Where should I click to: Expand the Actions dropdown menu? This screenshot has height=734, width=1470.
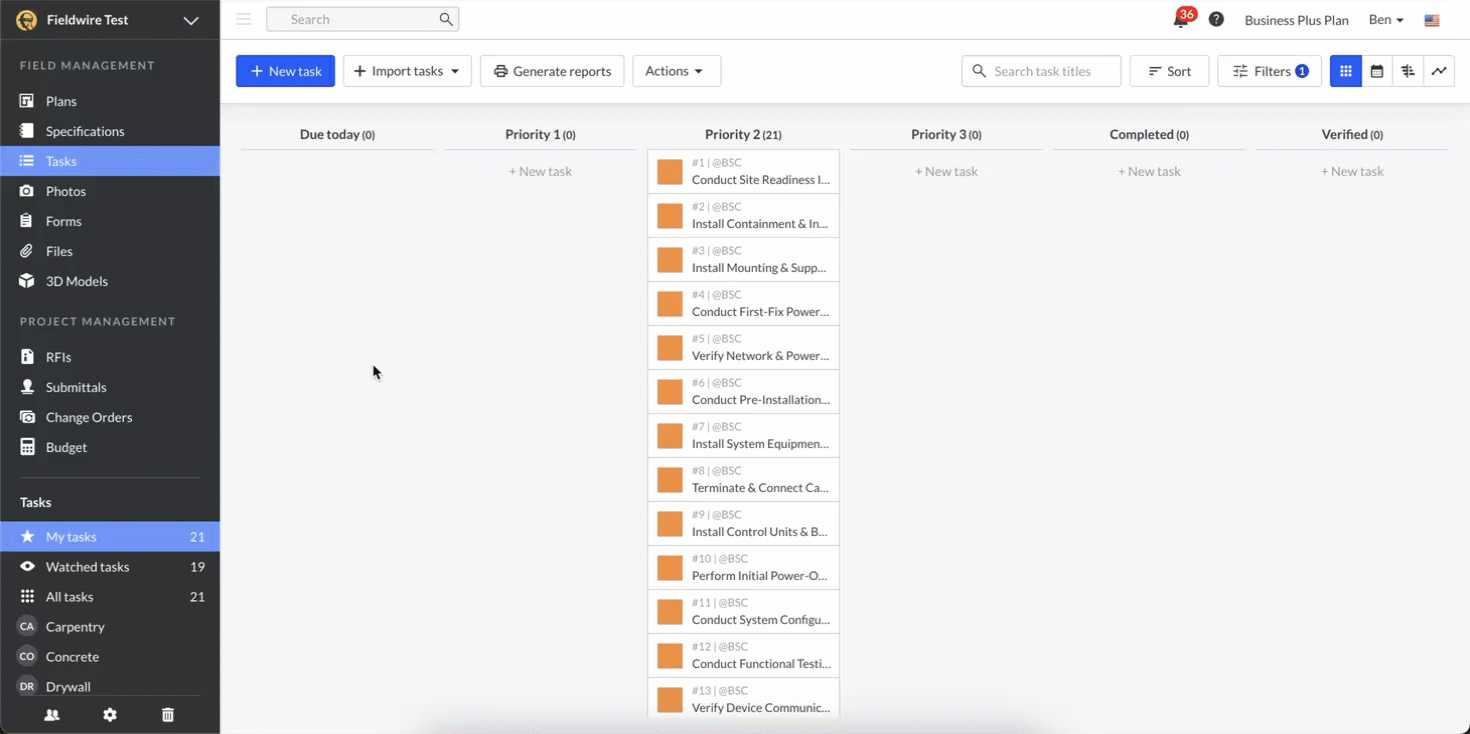[676, 71]
